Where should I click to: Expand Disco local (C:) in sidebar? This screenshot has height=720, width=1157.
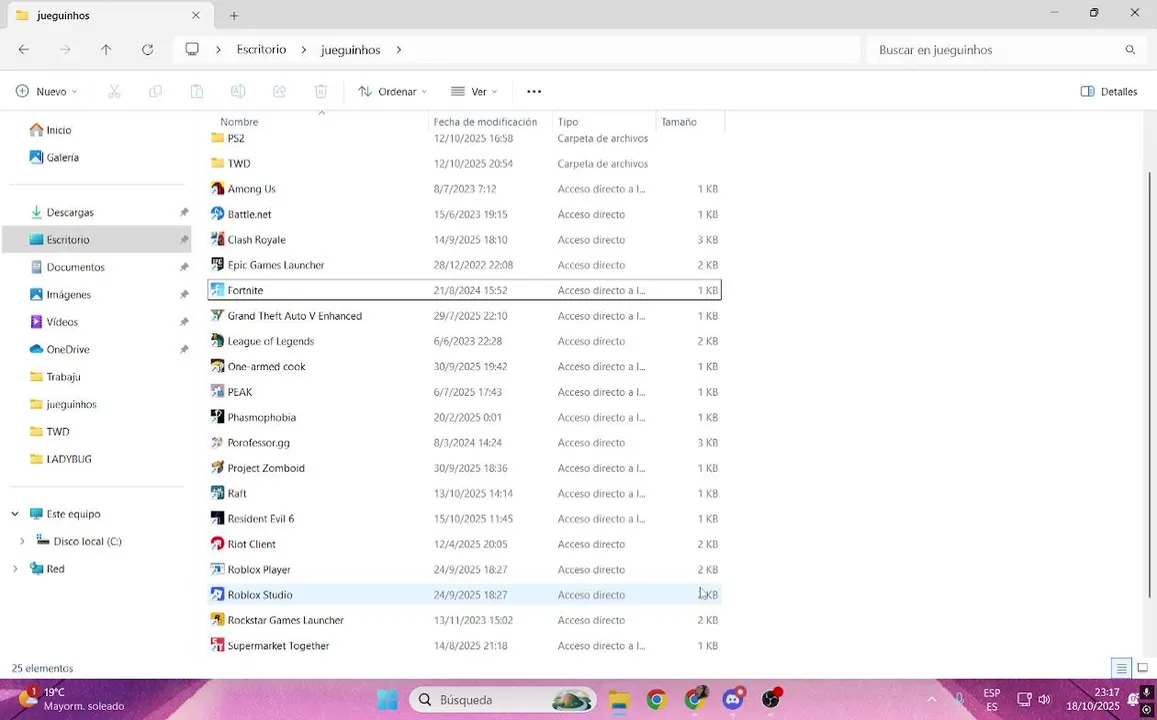22,541
